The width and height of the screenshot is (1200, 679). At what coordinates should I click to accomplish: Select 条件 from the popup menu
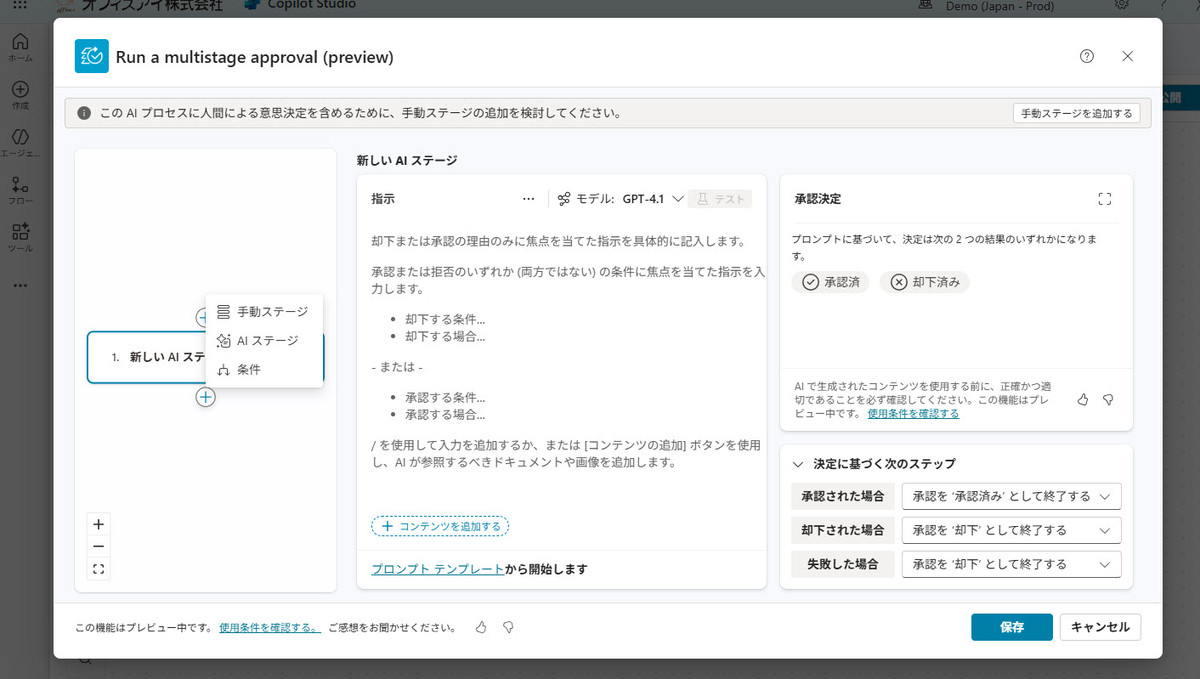pyautogui.click(x=249, y=370)
